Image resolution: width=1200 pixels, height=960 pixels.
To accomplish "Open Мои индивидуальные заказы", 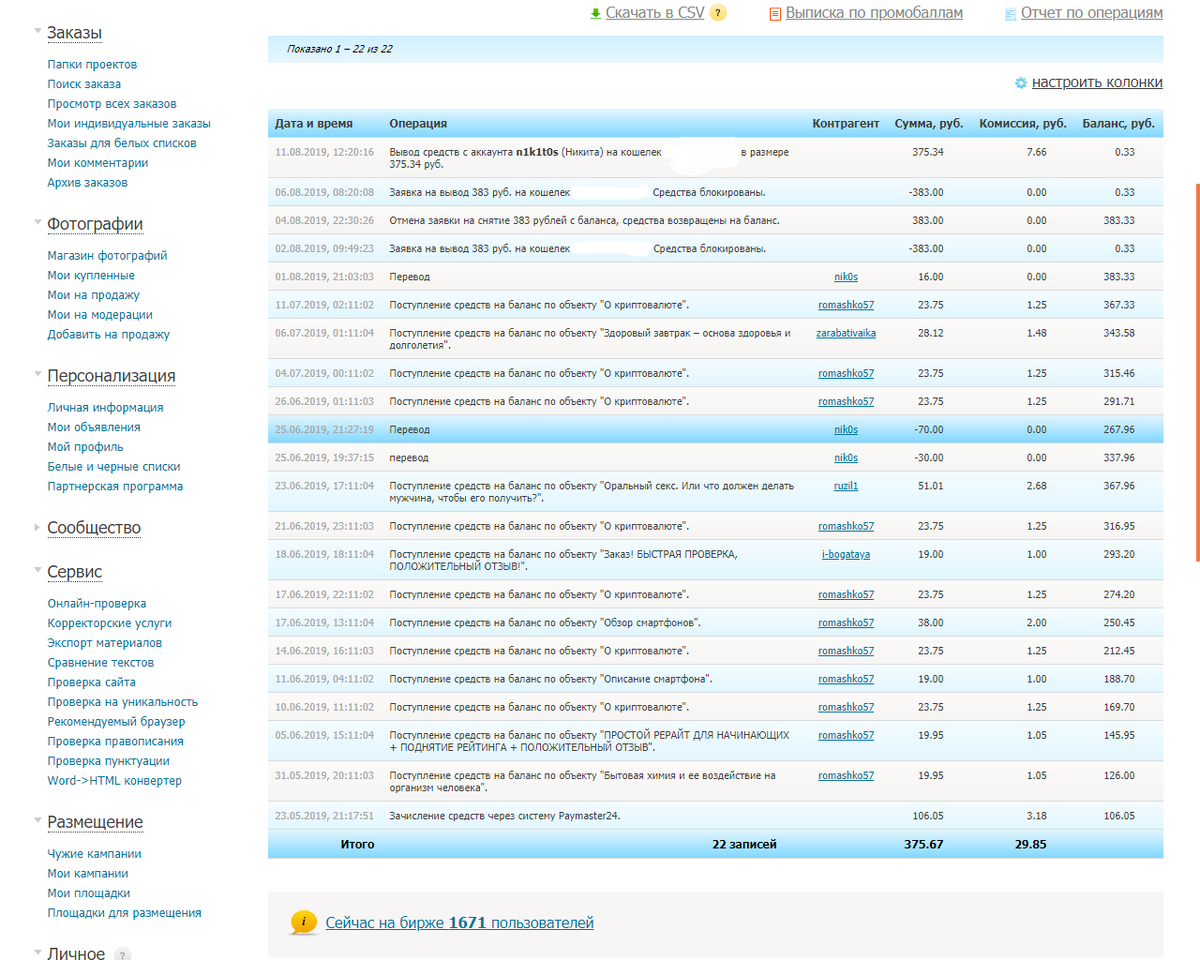I will [x=129, y=124].
